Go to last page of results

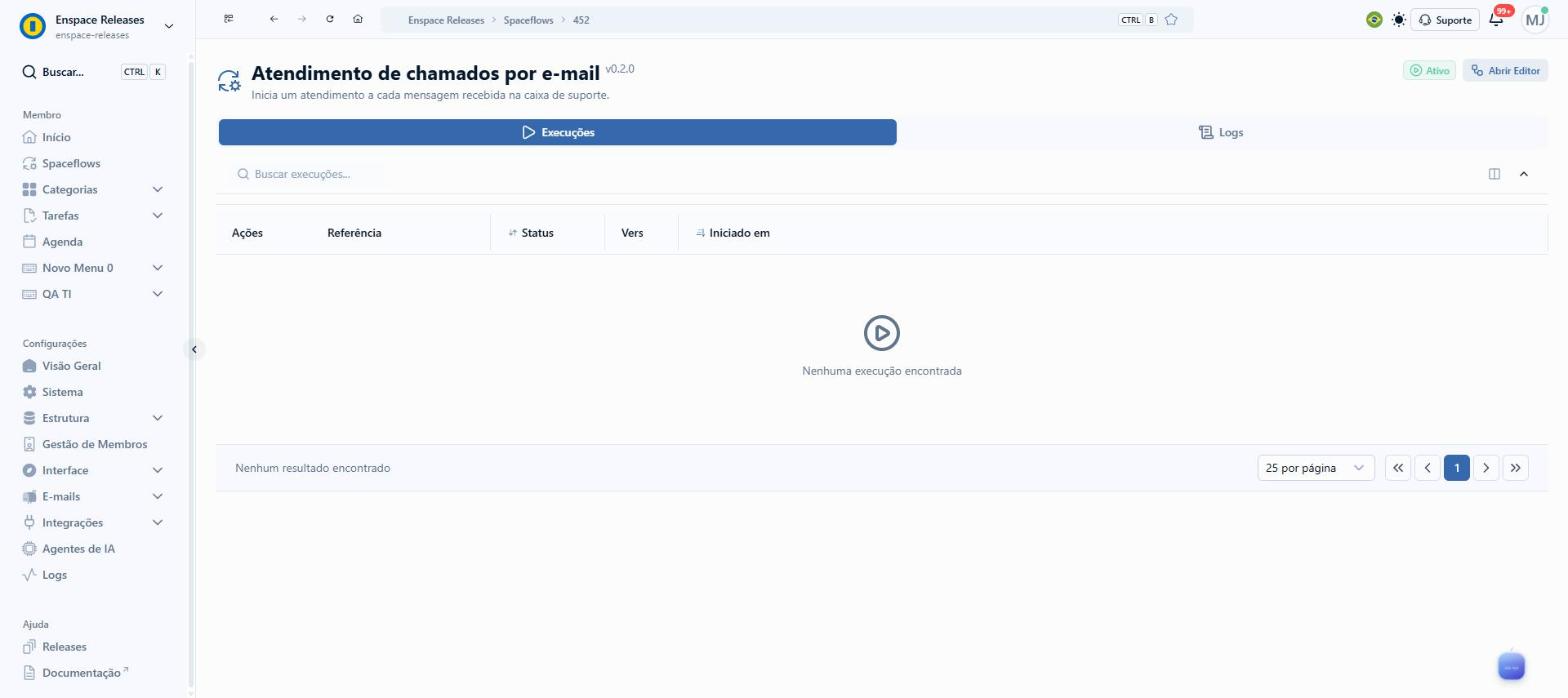point(1516,468)
